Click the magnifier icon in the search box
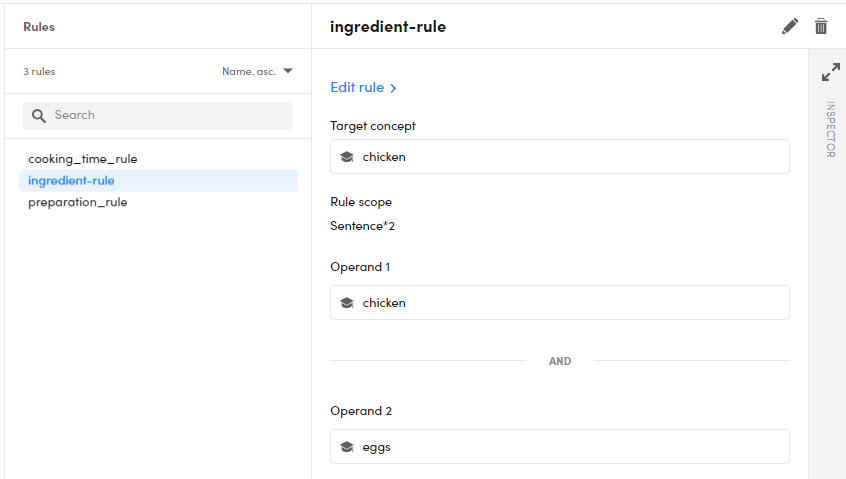The width and height of the screenshot is (846, 479). (x=39, y=116)
